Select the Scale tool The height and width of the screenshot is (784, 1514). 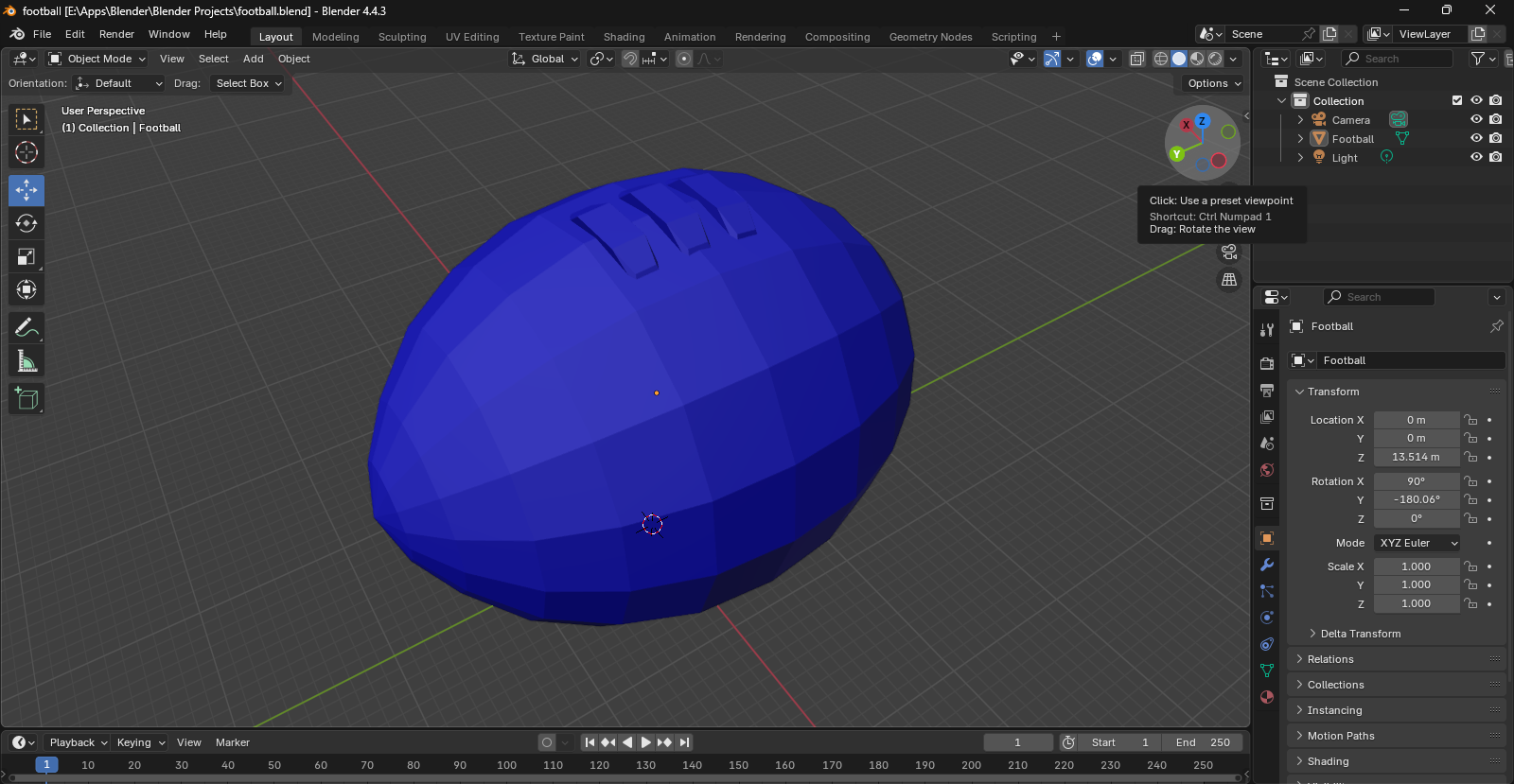[26, 256]
